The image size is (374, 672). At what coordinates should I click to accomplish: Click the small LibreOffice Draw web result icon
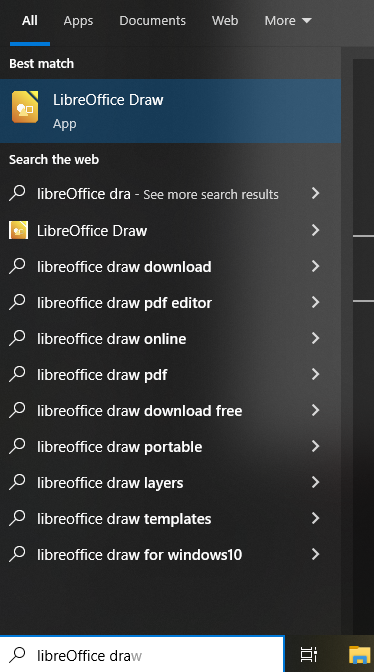[x=18, y=230]
